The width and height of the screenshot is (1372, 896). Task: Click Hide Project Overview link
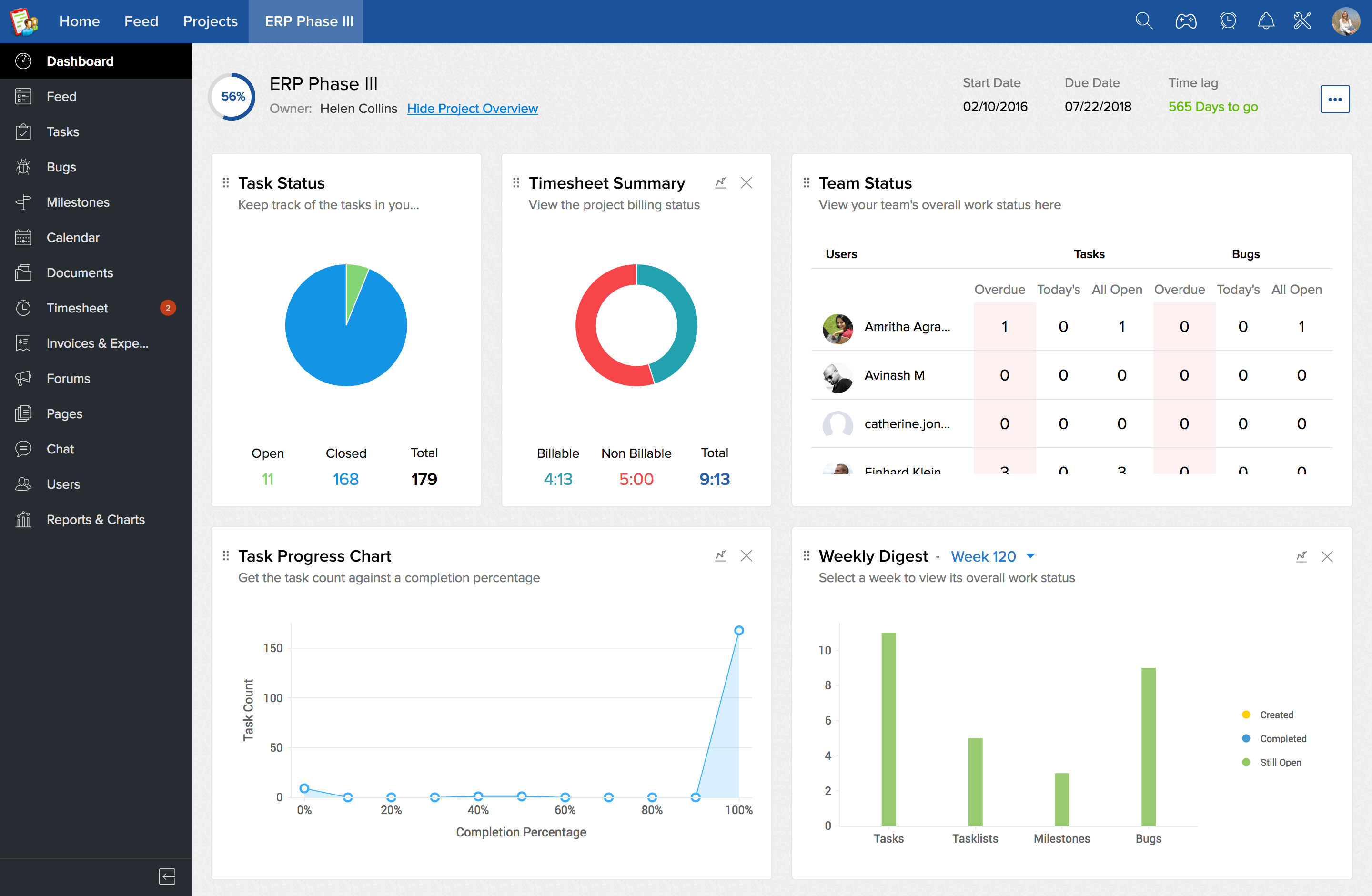[473, 108]
